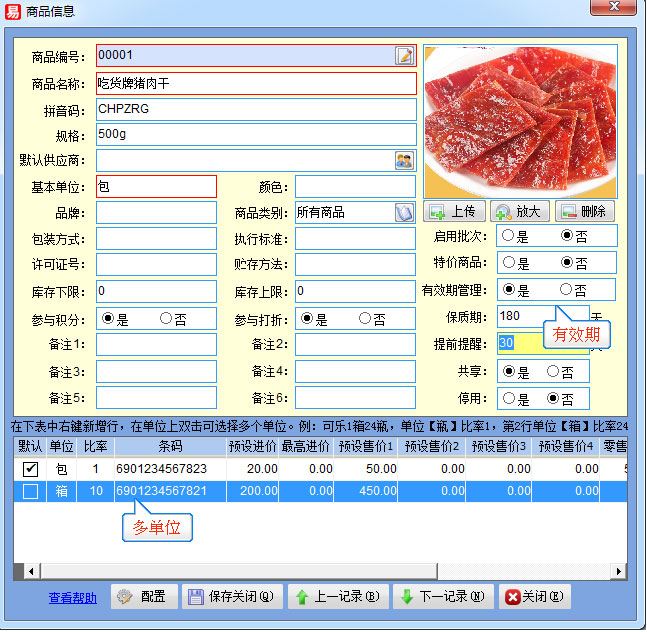
Task: Click the 条码 column header
Action: coord(169,446)
